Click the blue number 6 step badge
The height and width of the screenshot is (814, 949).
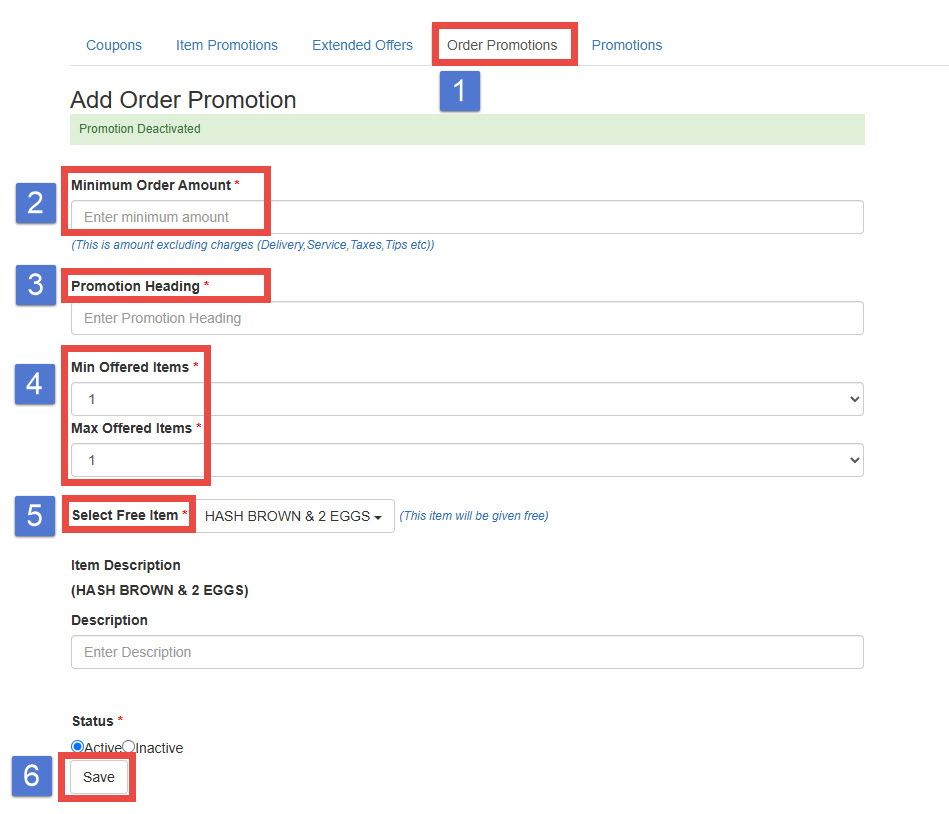click(x=32, y=776)
